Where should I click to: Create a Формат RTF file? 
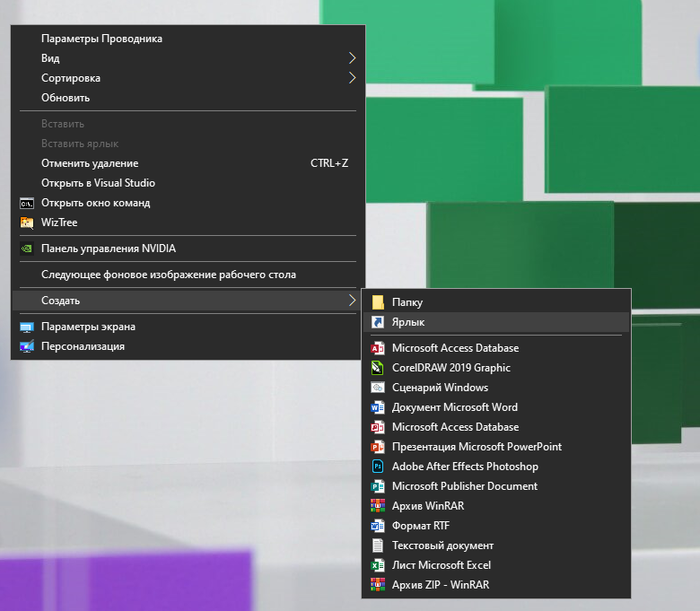tap(496, 526)
